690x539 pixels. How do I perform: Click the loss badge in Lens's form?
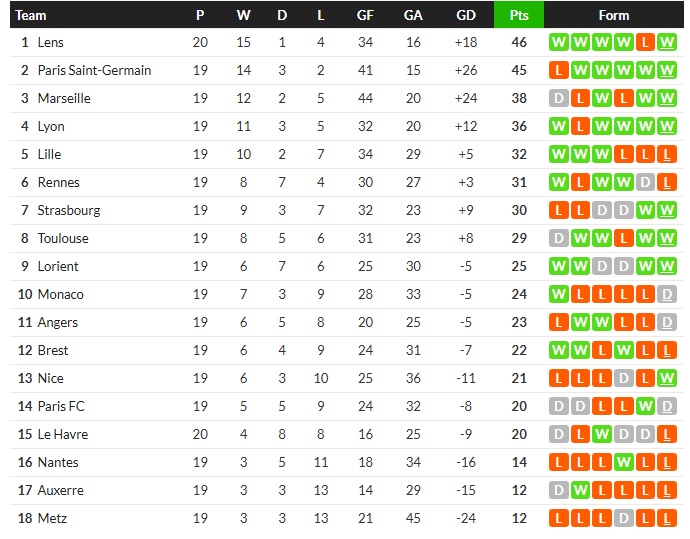[x=646, y=43]
